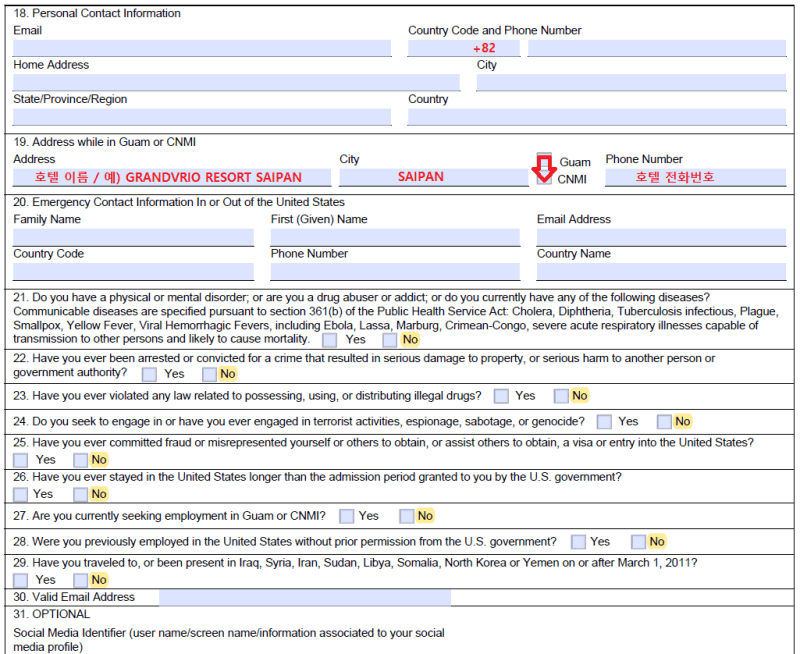
Task: Click the emergency contact Country Code field
Action: [133, 271]
